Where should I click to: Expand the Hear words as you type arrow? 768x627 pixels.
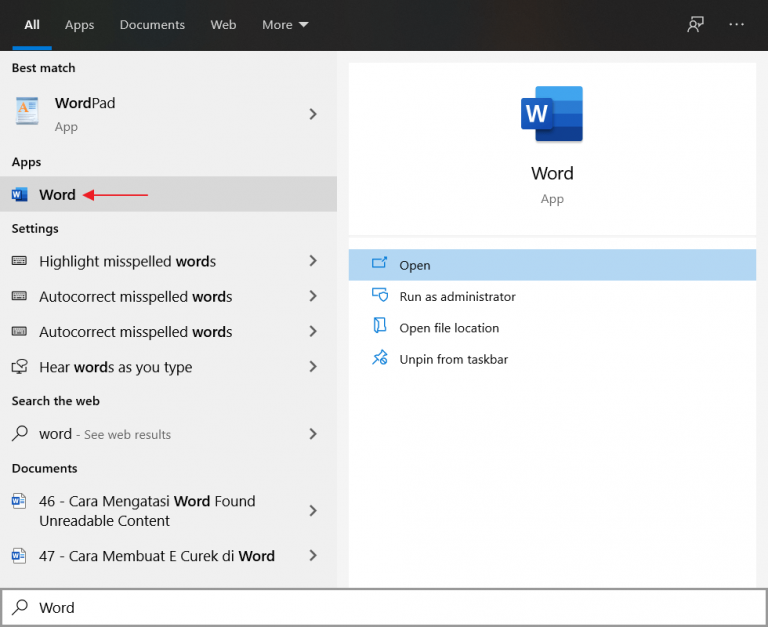(313, 366)
